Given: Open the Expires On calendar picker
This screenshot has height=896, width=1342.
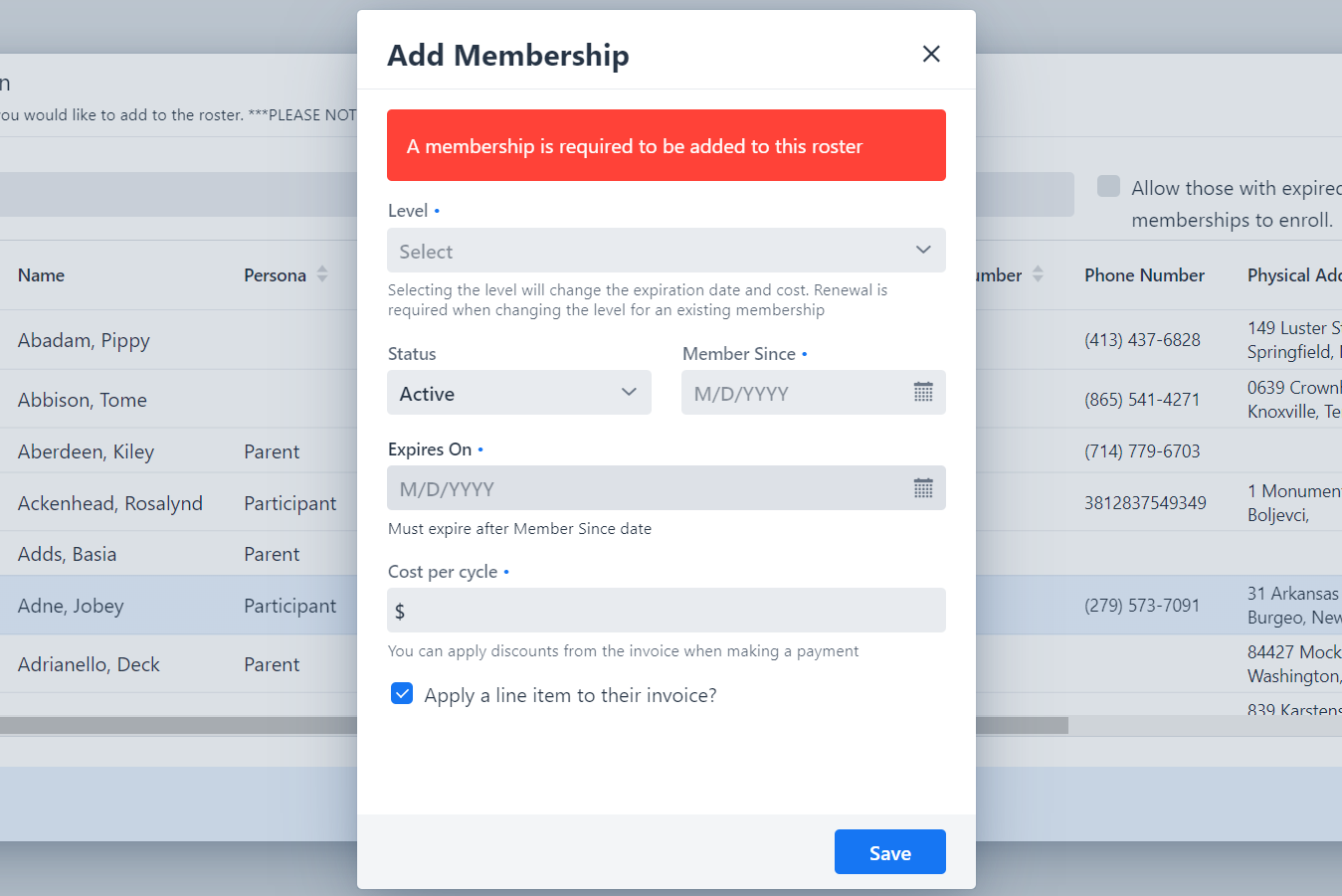Looking at the screenshot, I should tap(923, 488).
